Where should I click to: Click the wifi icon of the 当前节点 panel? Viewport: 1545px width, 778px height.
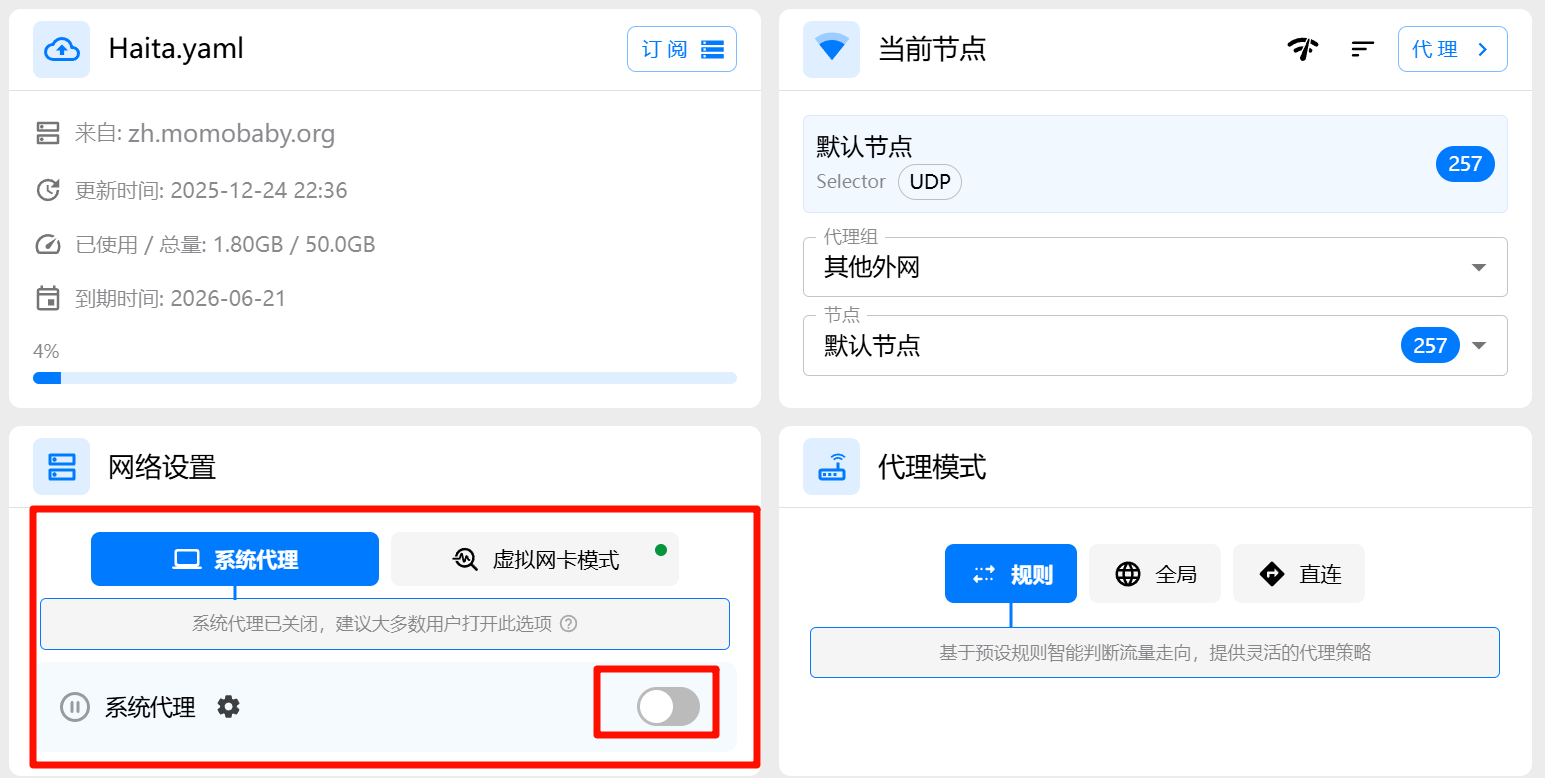tap(831, 48)
